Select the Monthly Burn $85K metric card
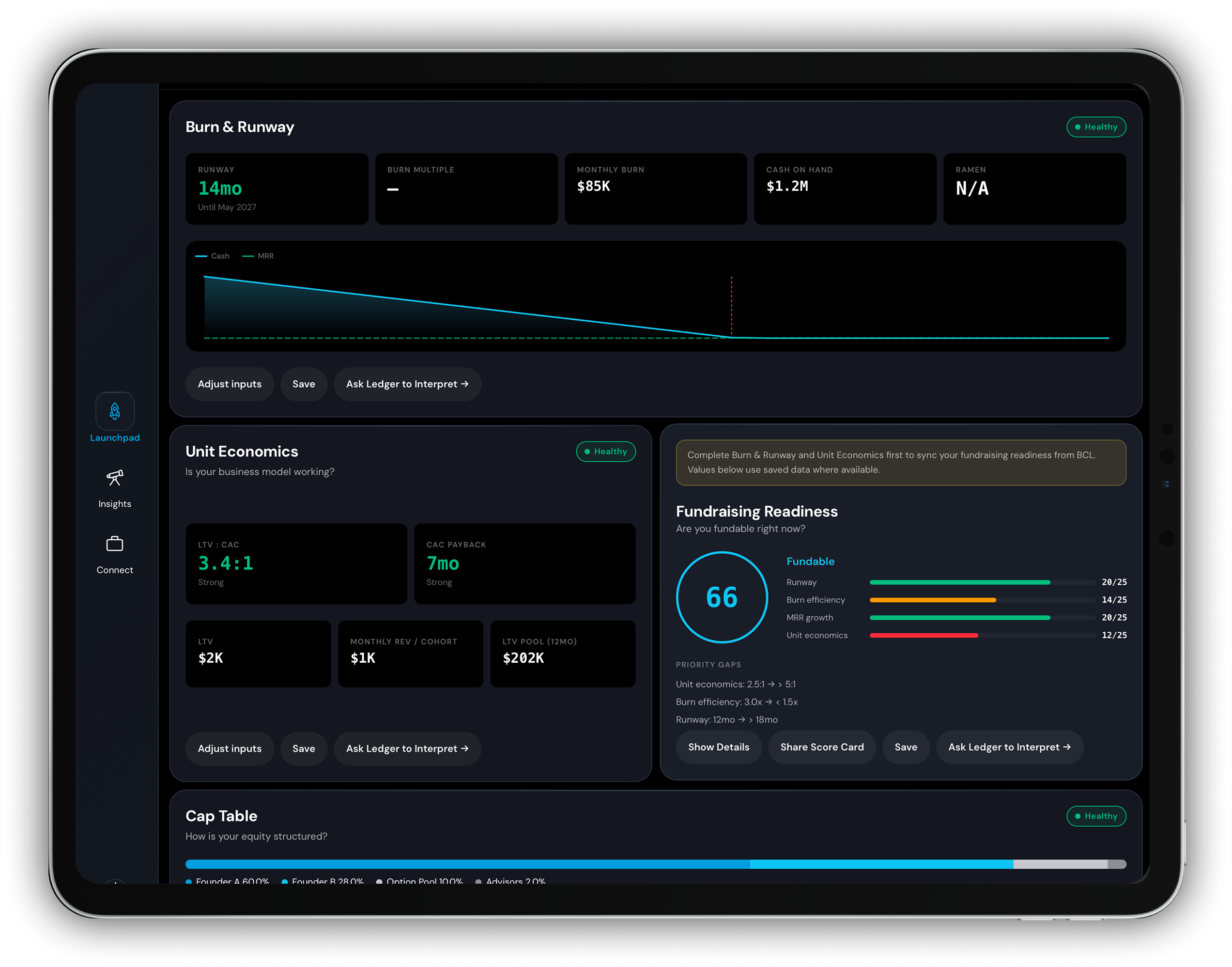1232x967 pixels. pyautogui.click(x=655, y=188)
